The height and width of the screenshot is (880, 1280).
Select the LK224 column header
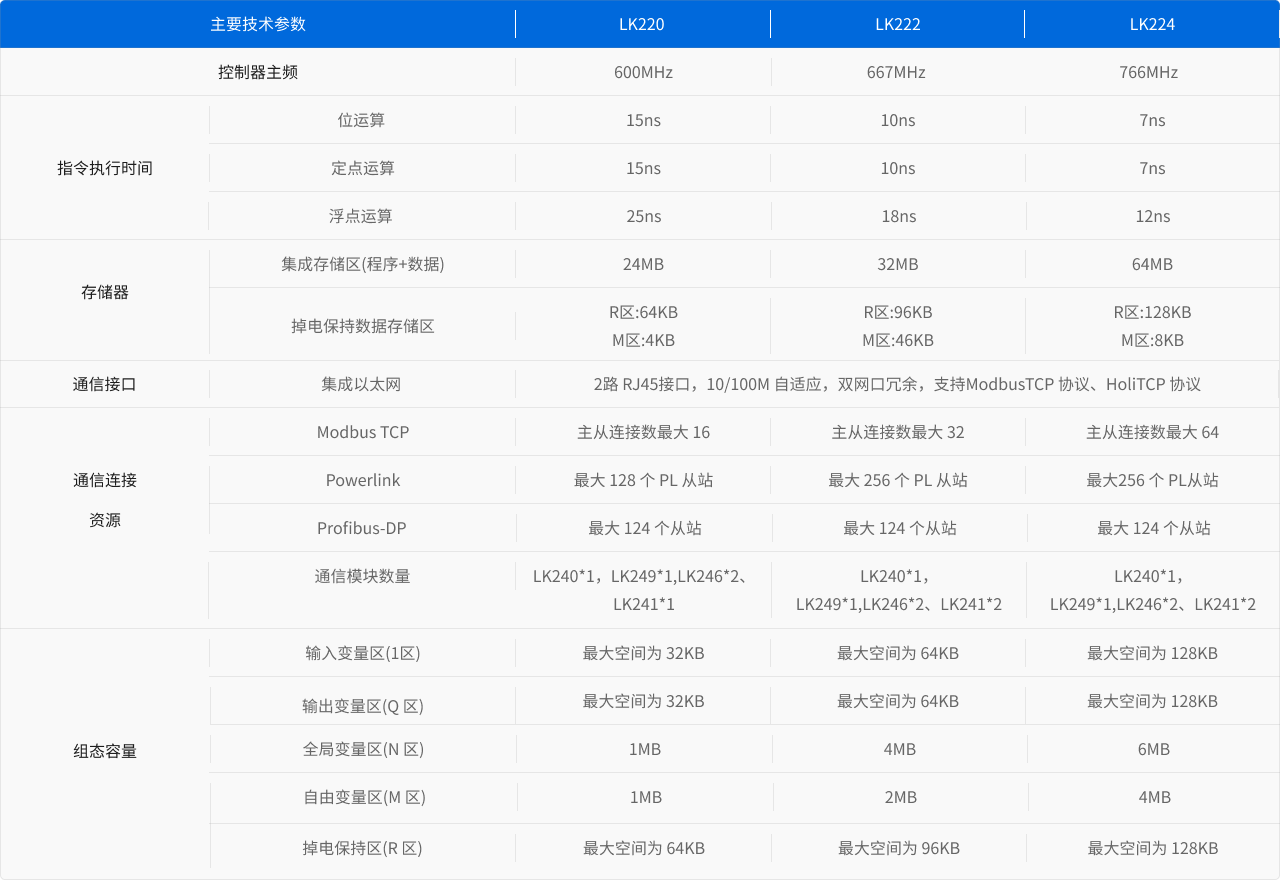(x=1152, y=24)
